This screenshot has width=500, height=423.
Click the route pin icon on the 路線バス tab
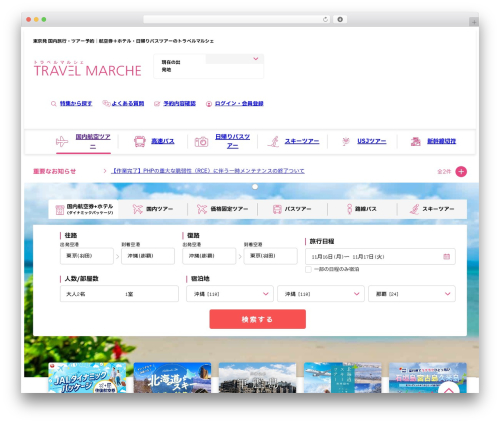pos(349,209)
